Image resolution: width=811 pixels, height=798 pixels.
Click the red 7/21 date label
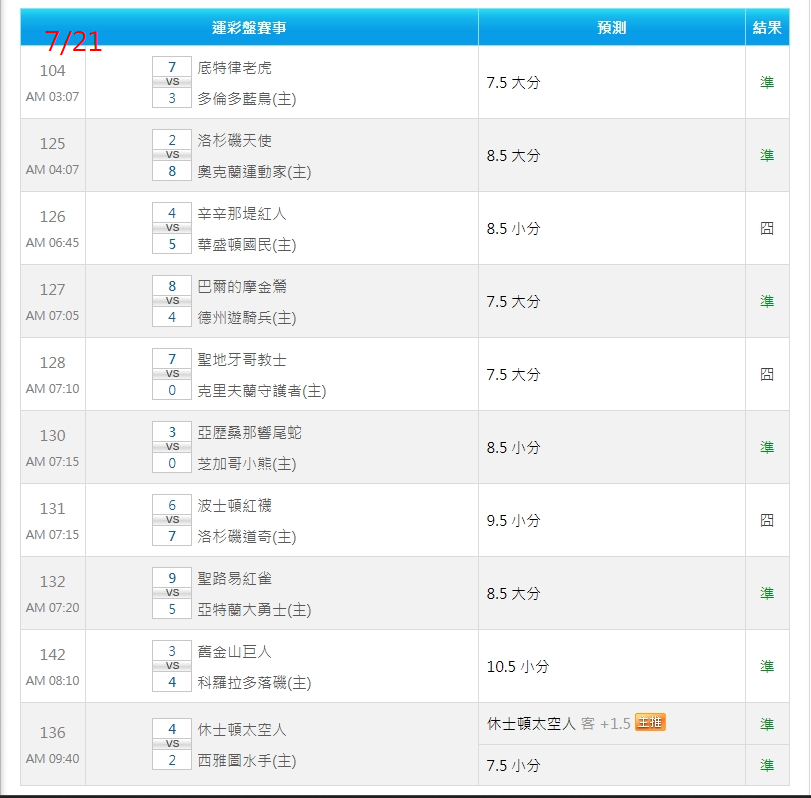pyautogui.click(x=73, y=42)
